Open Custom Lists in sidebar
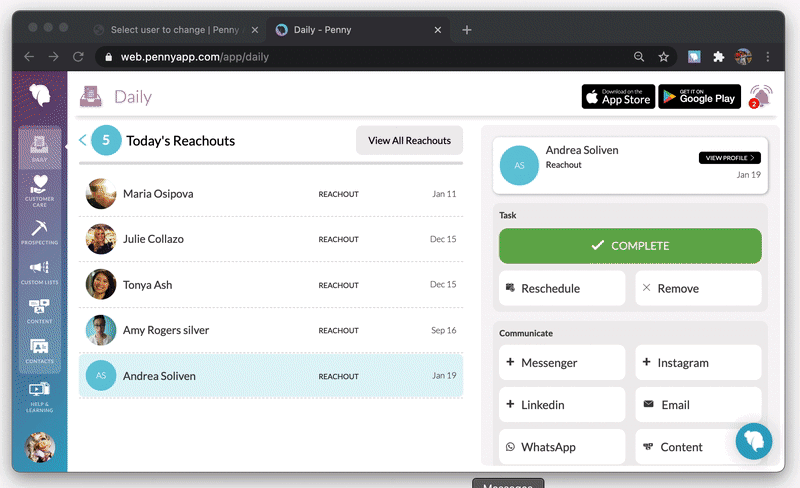800x488 pixels. 40,273
